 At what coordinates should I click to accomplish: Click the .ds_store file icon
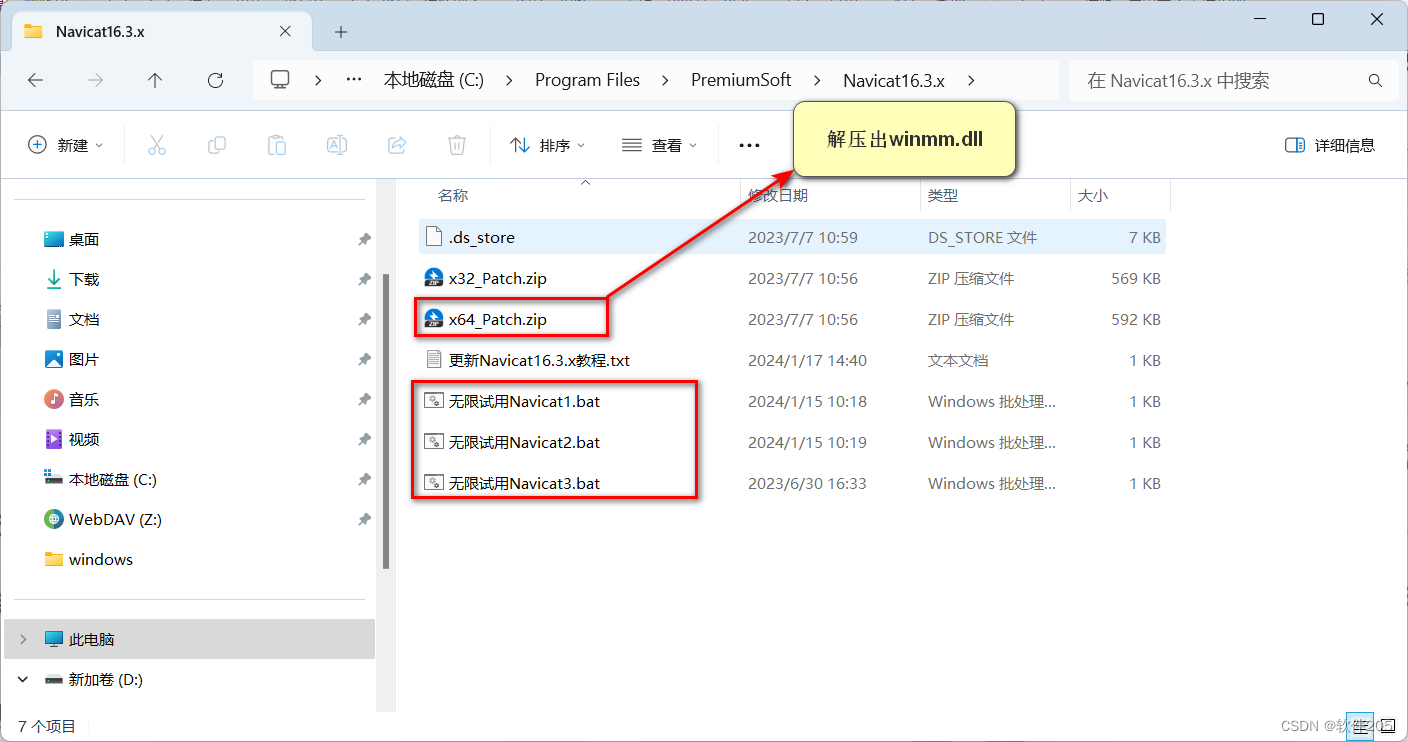coord(434,237)
